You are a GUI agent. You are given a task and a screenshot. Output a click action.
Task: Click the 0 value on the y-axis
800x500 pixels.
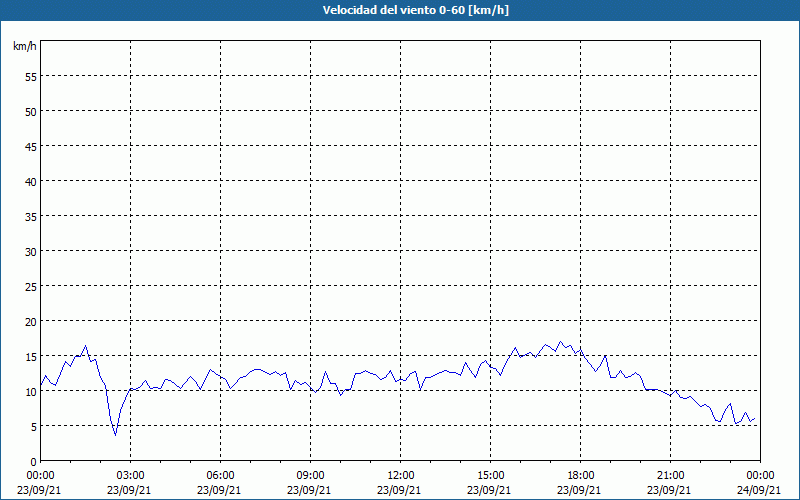(x=34, y=462)
